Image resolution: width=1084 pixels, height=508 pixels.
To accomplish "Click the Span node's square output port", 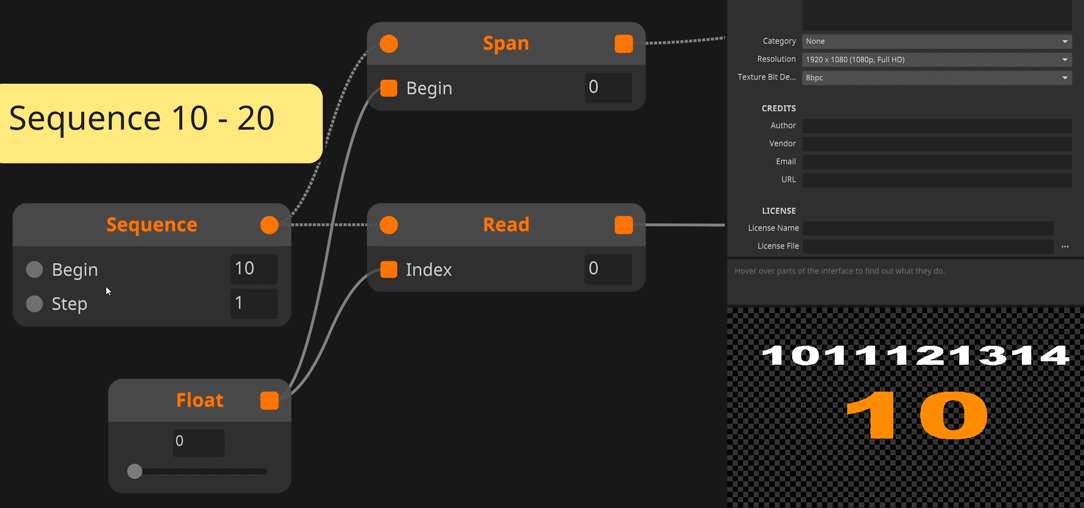I will point(624,44).
